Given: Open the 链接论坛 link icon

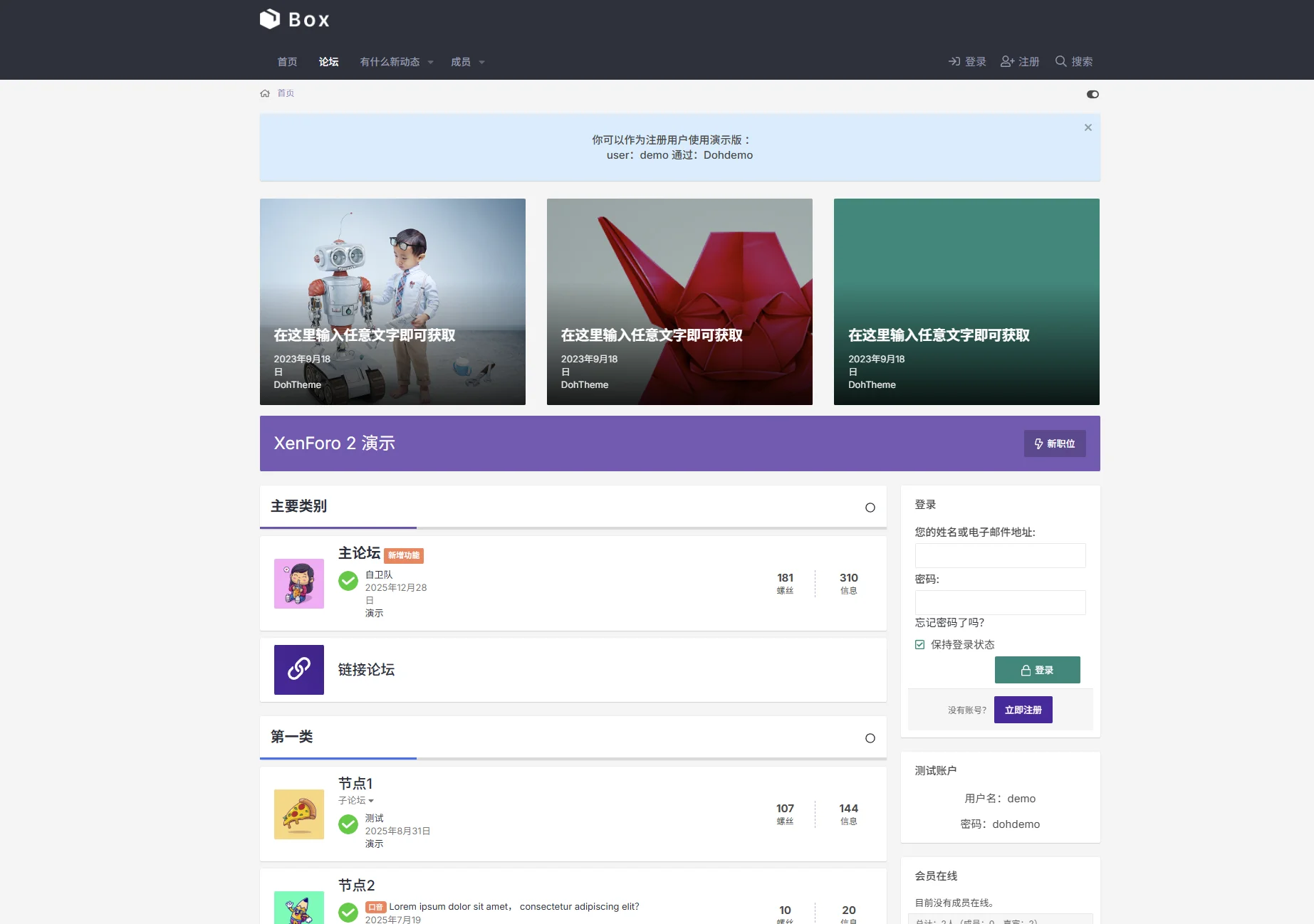Looking at the screenshot, I should [299, 669].
